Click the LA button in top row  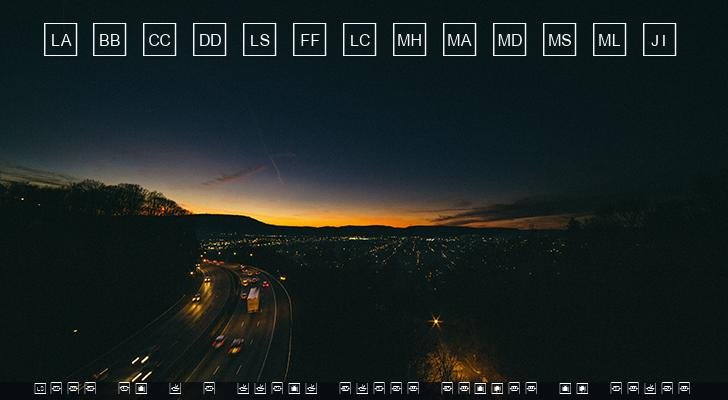coord(60,40)
